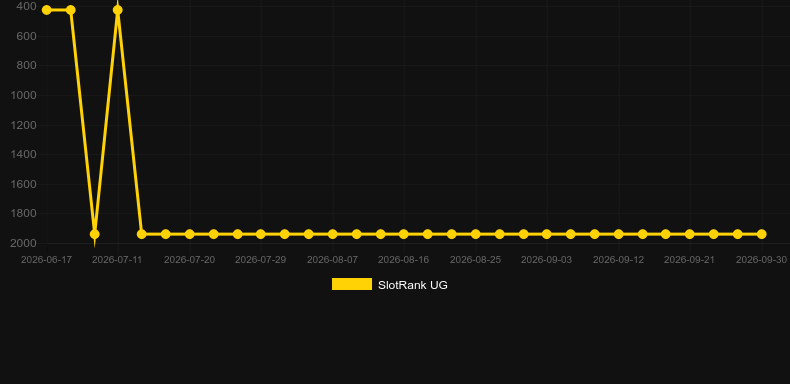Select the data point above 2026-08-07

click(333, 234)
